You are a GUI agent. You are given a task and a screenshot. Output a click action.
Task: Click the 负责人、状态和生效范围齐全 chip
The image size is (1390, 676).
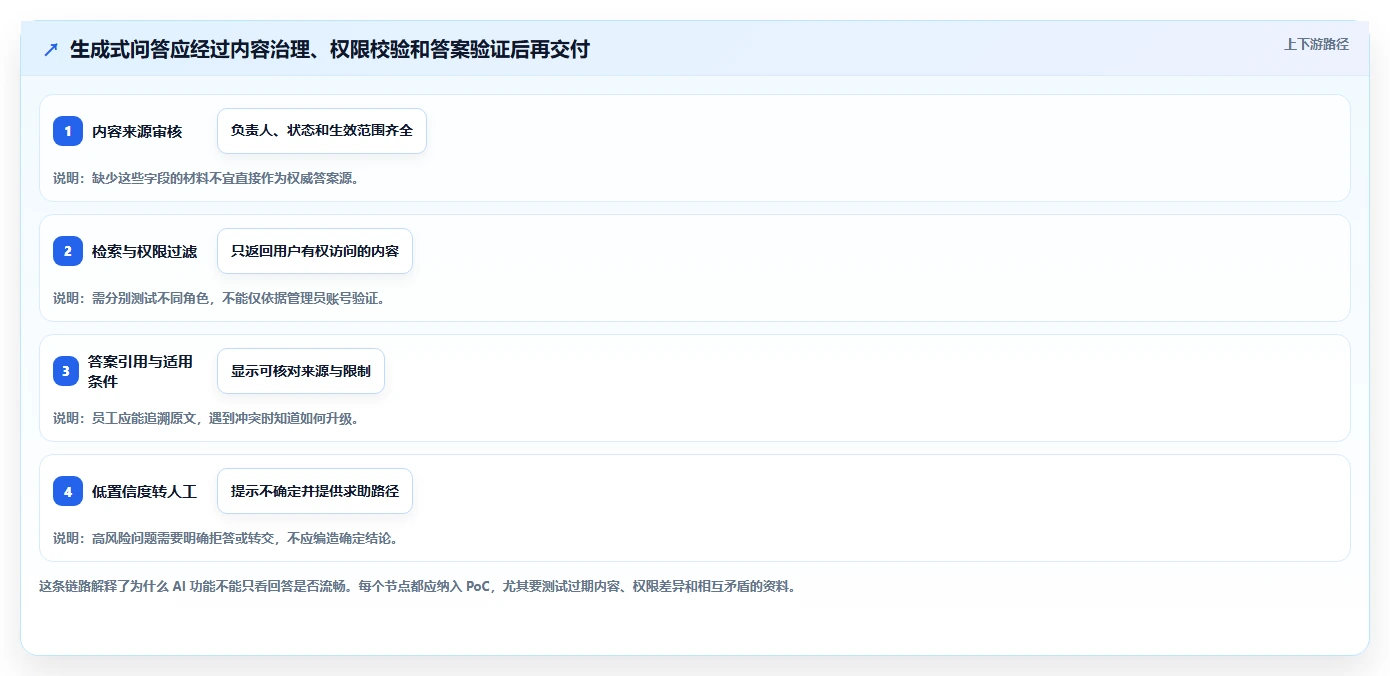[322, 131]
